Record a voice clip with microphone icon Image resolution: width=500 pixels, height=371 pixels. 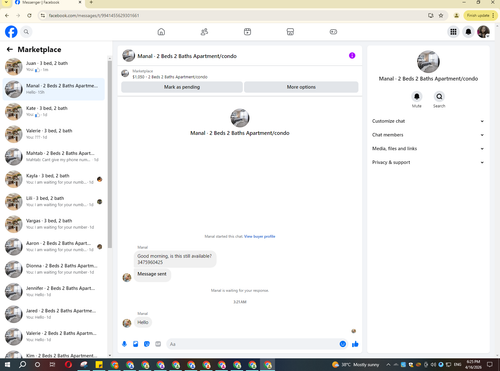(x=124, y=344)
